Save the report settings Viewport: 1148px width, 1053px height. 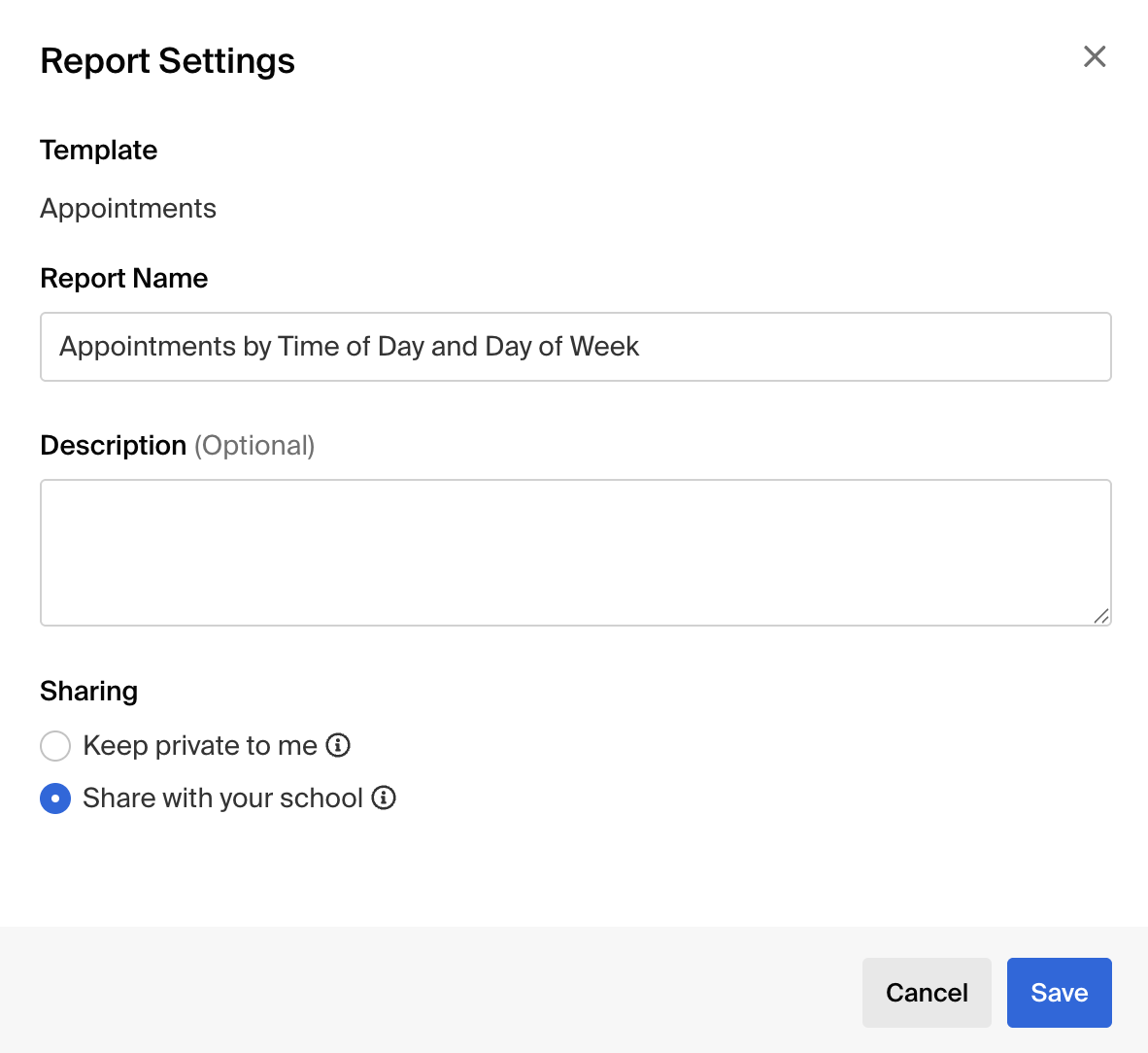[x=1059, y=993]
